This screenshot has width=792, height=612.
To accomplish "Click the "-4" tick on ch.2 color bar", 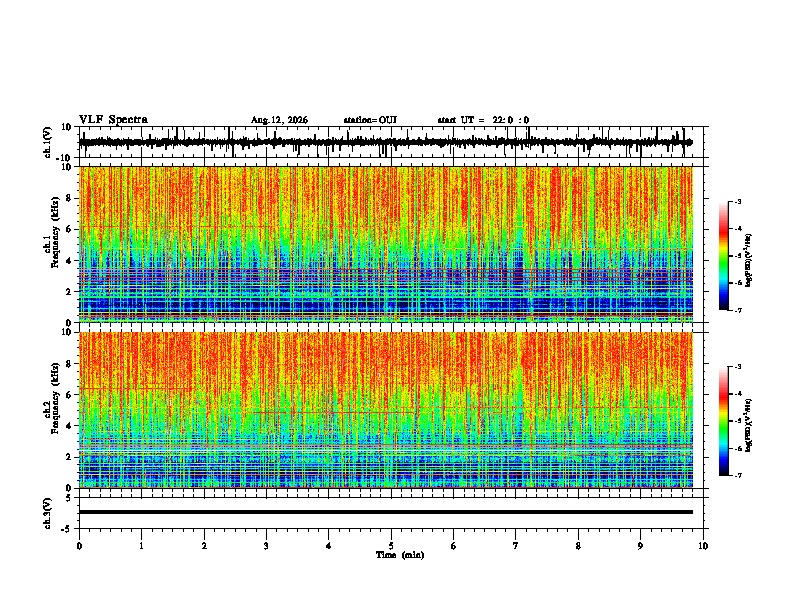I will (x=737, y=394).
